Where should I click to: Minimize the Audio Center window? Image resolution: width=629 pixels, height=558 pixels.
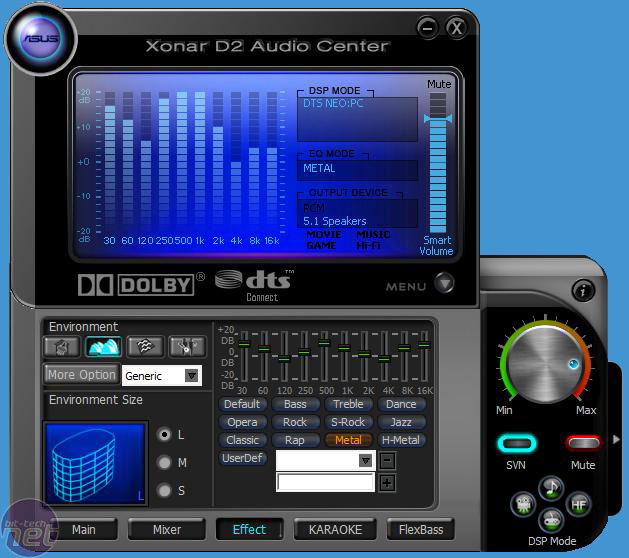(x=427, y=28)
